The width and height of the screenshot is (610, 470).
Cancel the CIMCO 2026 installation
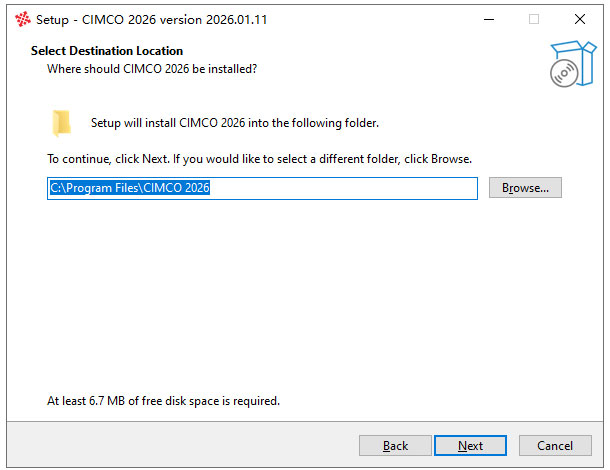[555, 445]
